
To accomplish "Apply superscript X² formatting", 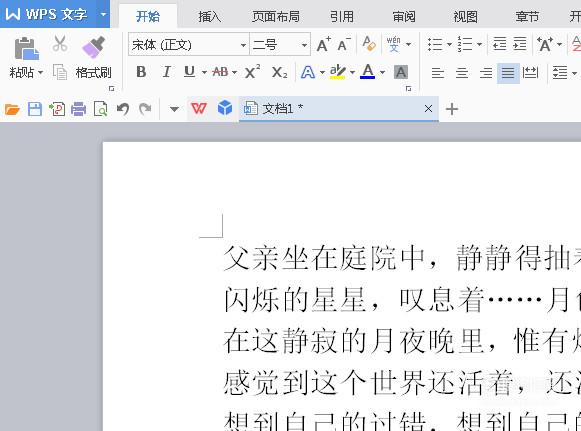I will [252, 72].
